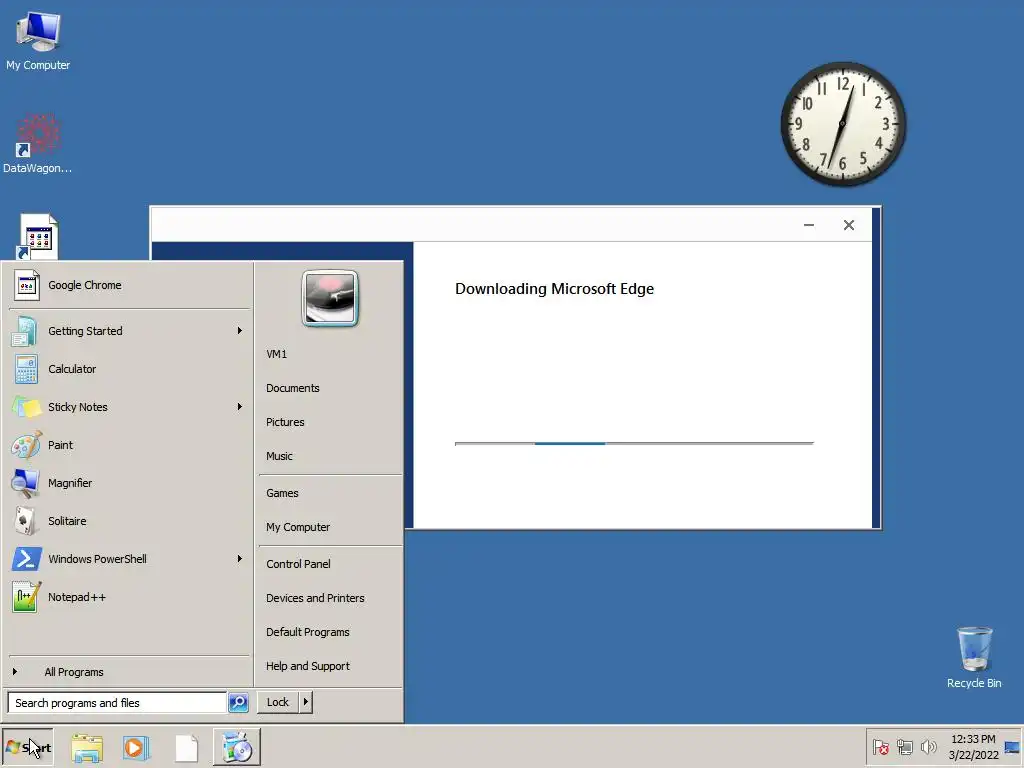
Task: Select desktop shortcut icon above Start menu
Action: pyautogui.click(x=37, y=236)
